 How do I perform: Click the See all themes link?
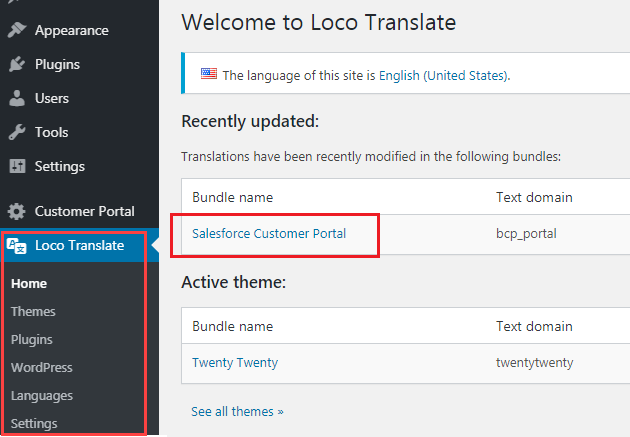click(237, 411)
